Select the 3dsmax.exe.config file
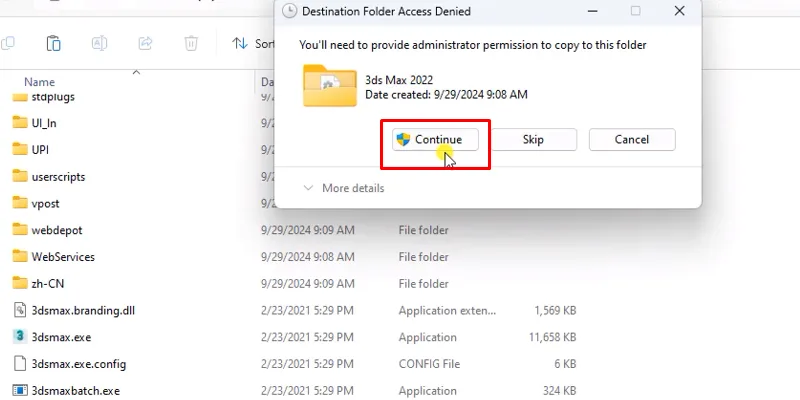 point(78,364)
